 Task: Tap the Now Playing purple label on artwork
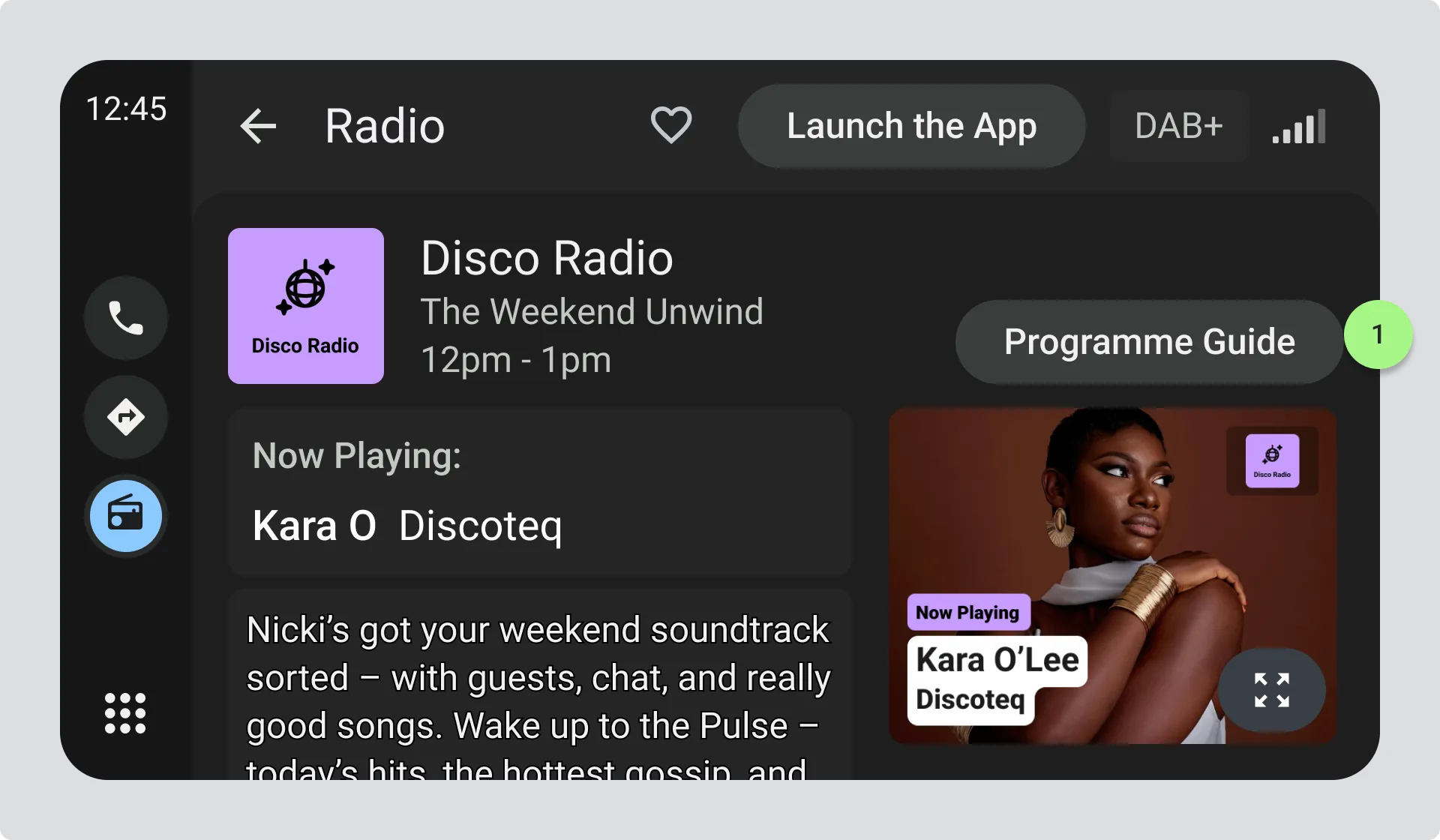tap(967, 613)
